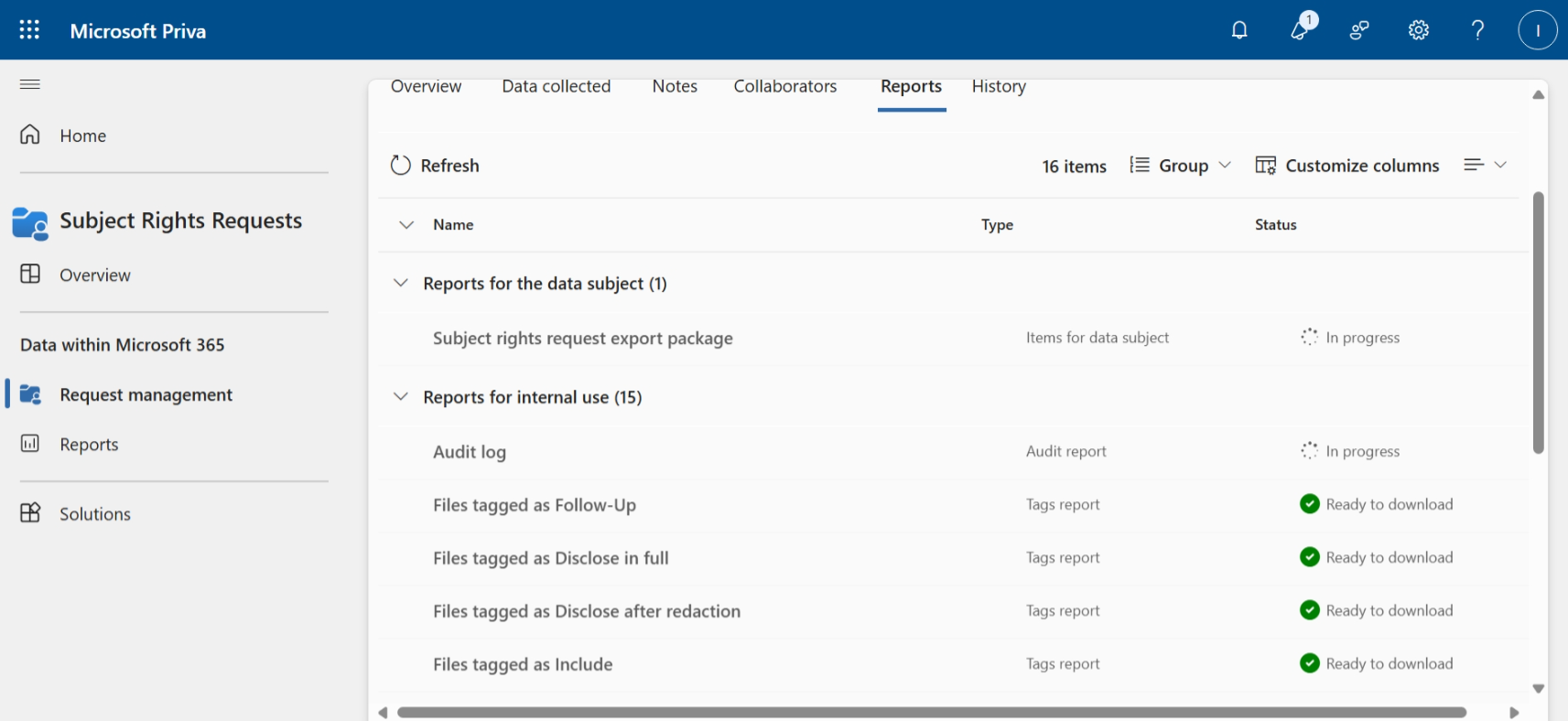This screenshot has height=721, width=1568.
Task: Click the green check for Files tagged as Follow-Up
Action: coord(1310,503)
